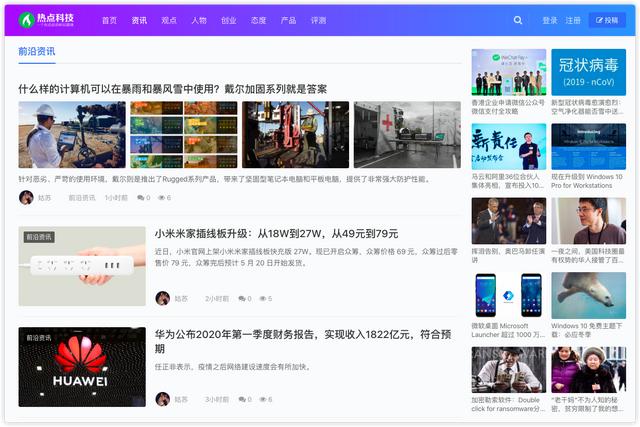Open 新型冠状病毒愈演愈烈 sidebar title

(x=587, y=107)
